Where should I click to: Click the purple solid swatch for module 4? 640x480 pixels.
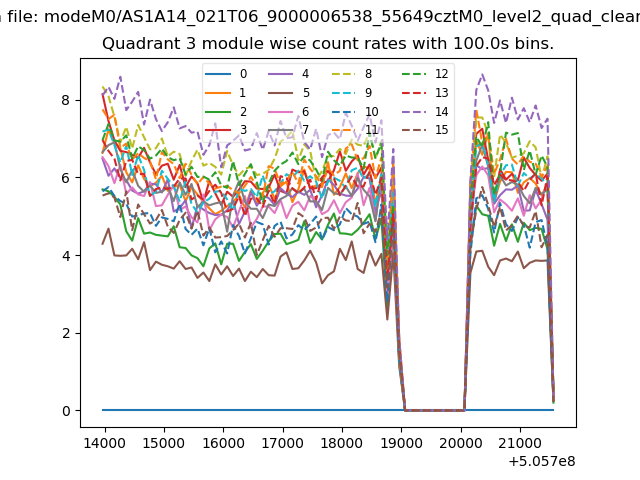point(279,75)
